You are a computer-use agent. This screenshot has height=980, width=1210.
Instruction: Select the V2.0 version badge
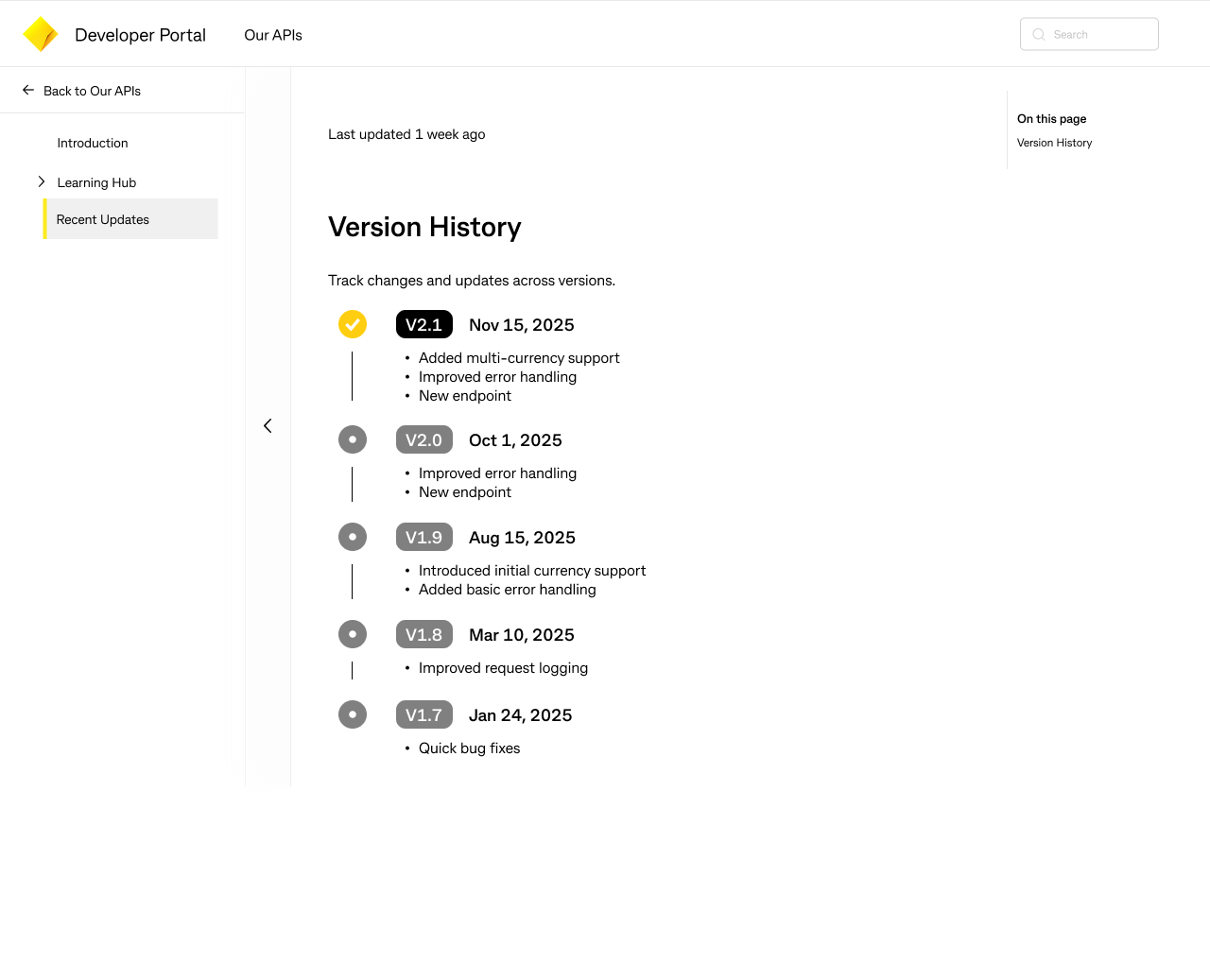click(x=424, y=439)
